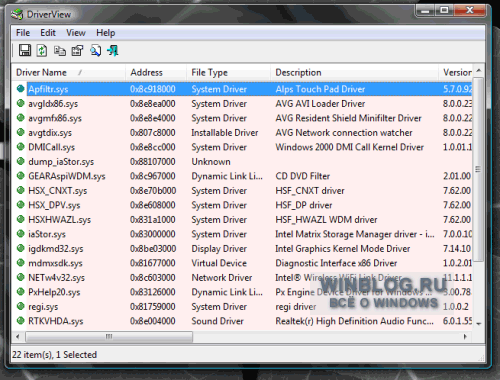Click the green icon beside NETw4v32.sys
Viewport: 500px width, 380px height.
point(21,277)
